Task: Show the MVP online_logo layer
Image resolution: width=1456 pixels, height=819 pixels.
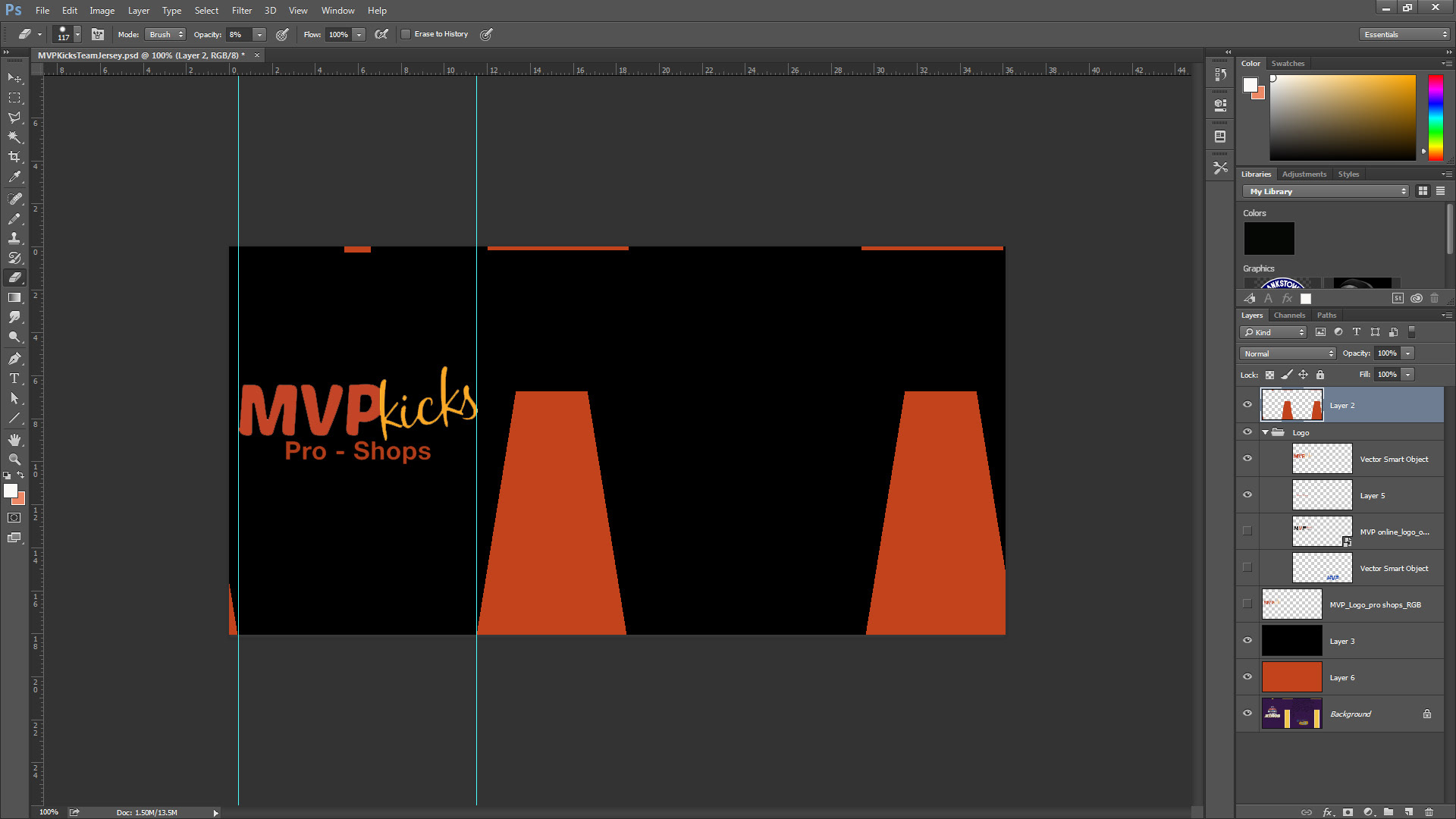Action: 1247,531
